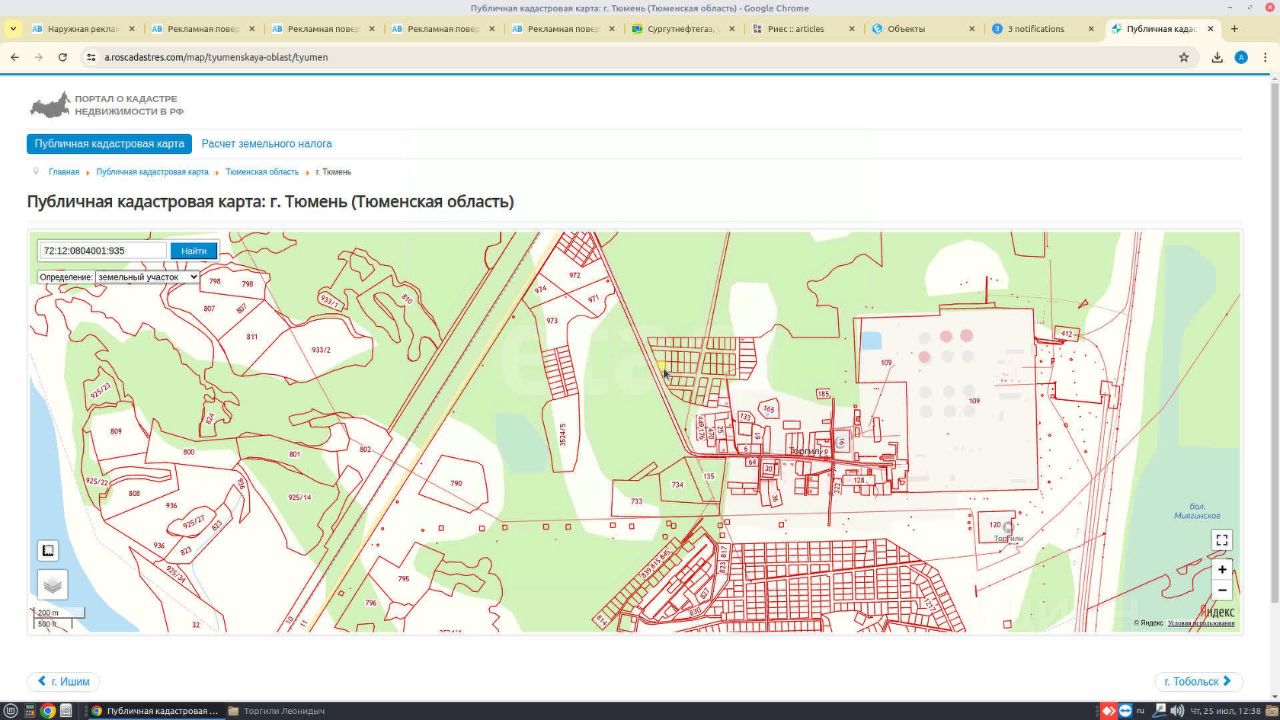Click the volume icon in the system tray
Screen dimensions: 1280x720
tap(1177, 711)
